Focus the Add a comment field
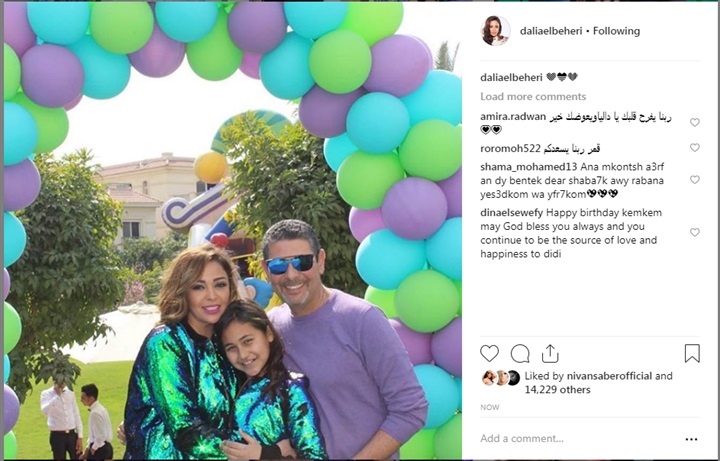720x461 pixels. pyautogui.click(x=579, y=439)
